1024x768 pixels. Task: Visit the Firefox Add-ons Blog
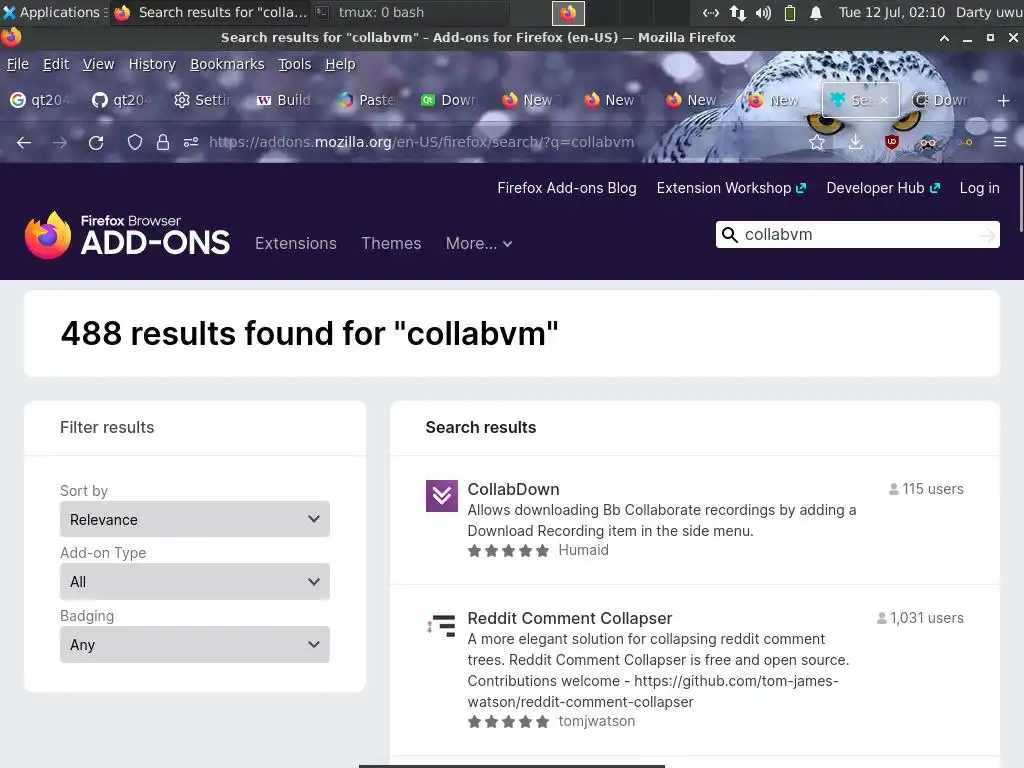tap(567, 188)
